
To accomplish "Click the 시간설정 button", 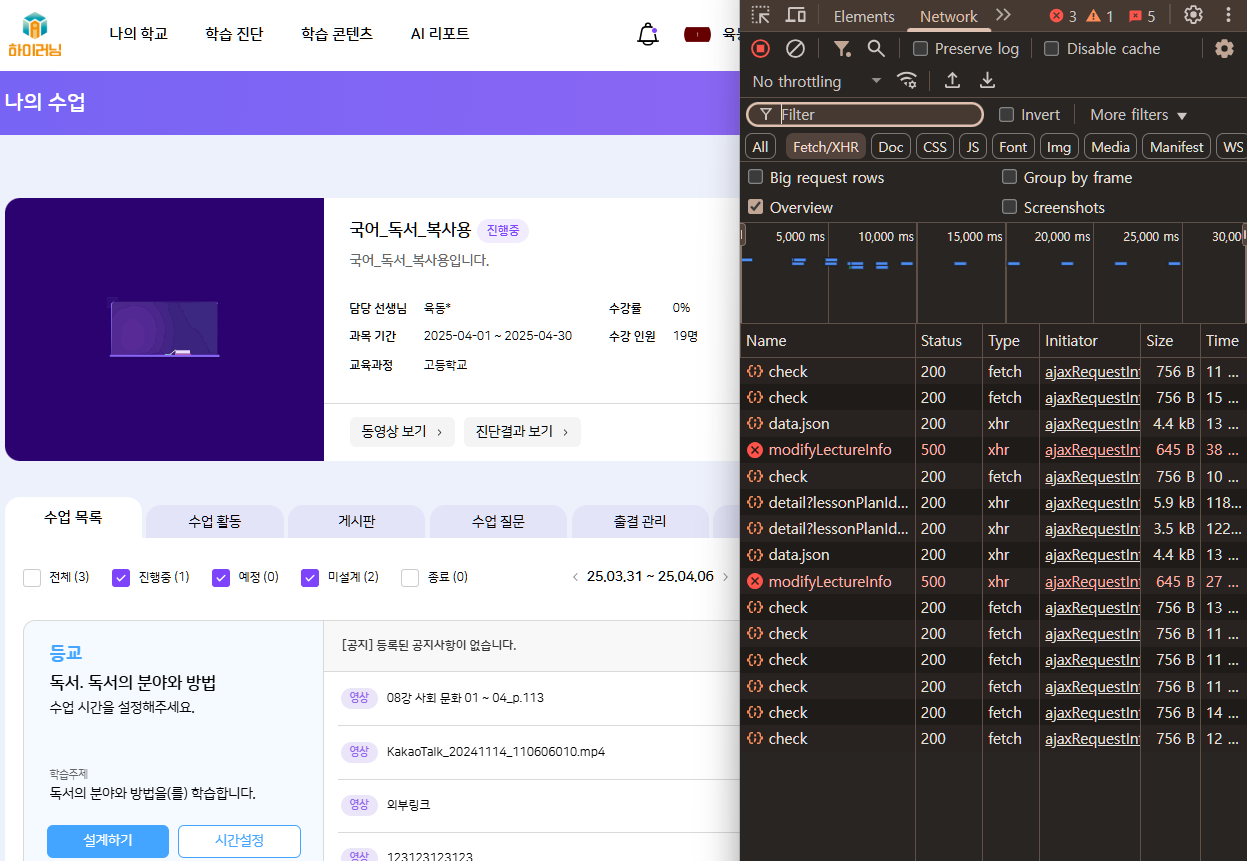I will click(239, 840).
